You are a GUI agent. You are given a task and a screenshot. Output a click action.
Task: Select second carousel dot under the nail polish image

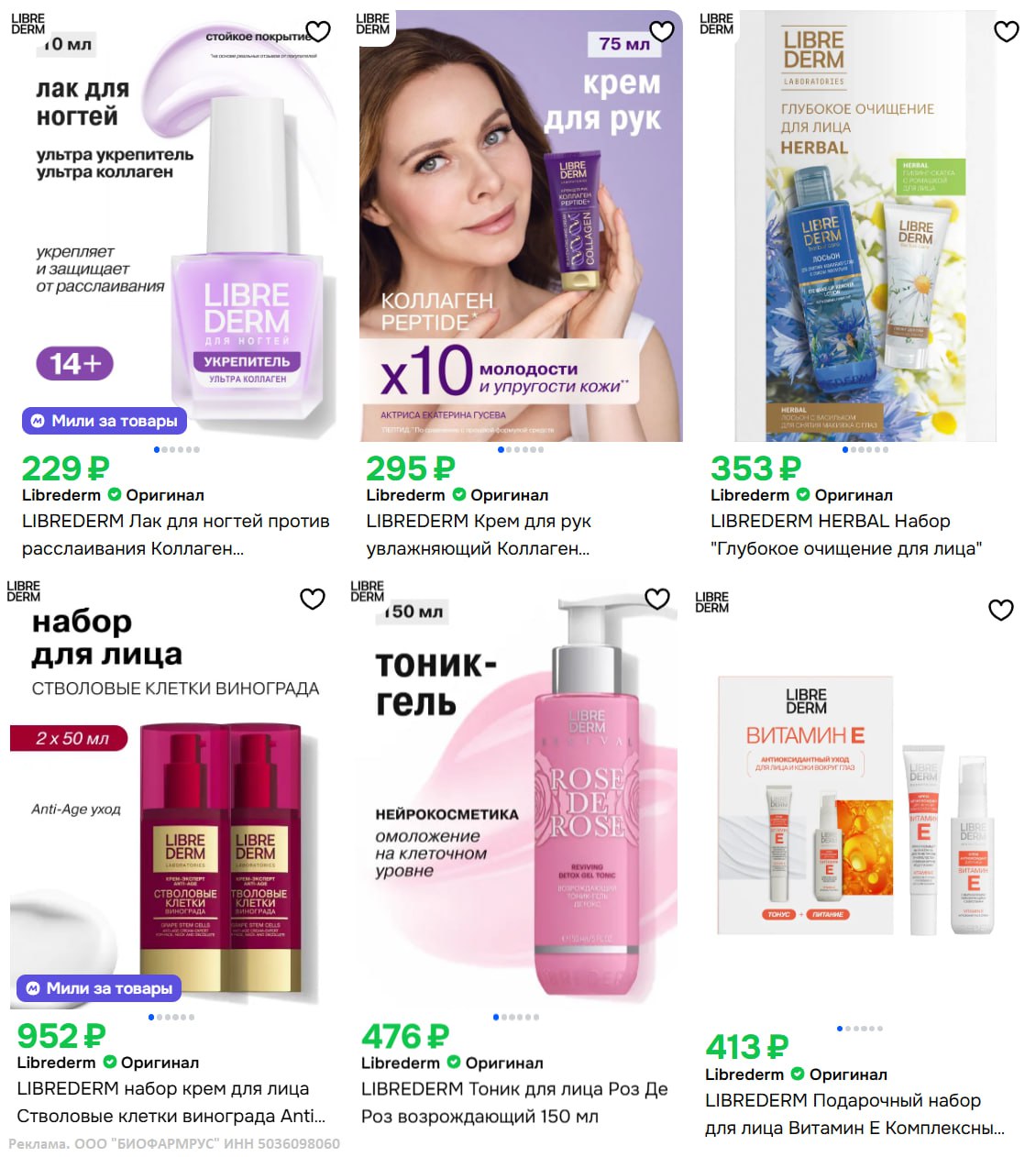click(x=166, y=449)
